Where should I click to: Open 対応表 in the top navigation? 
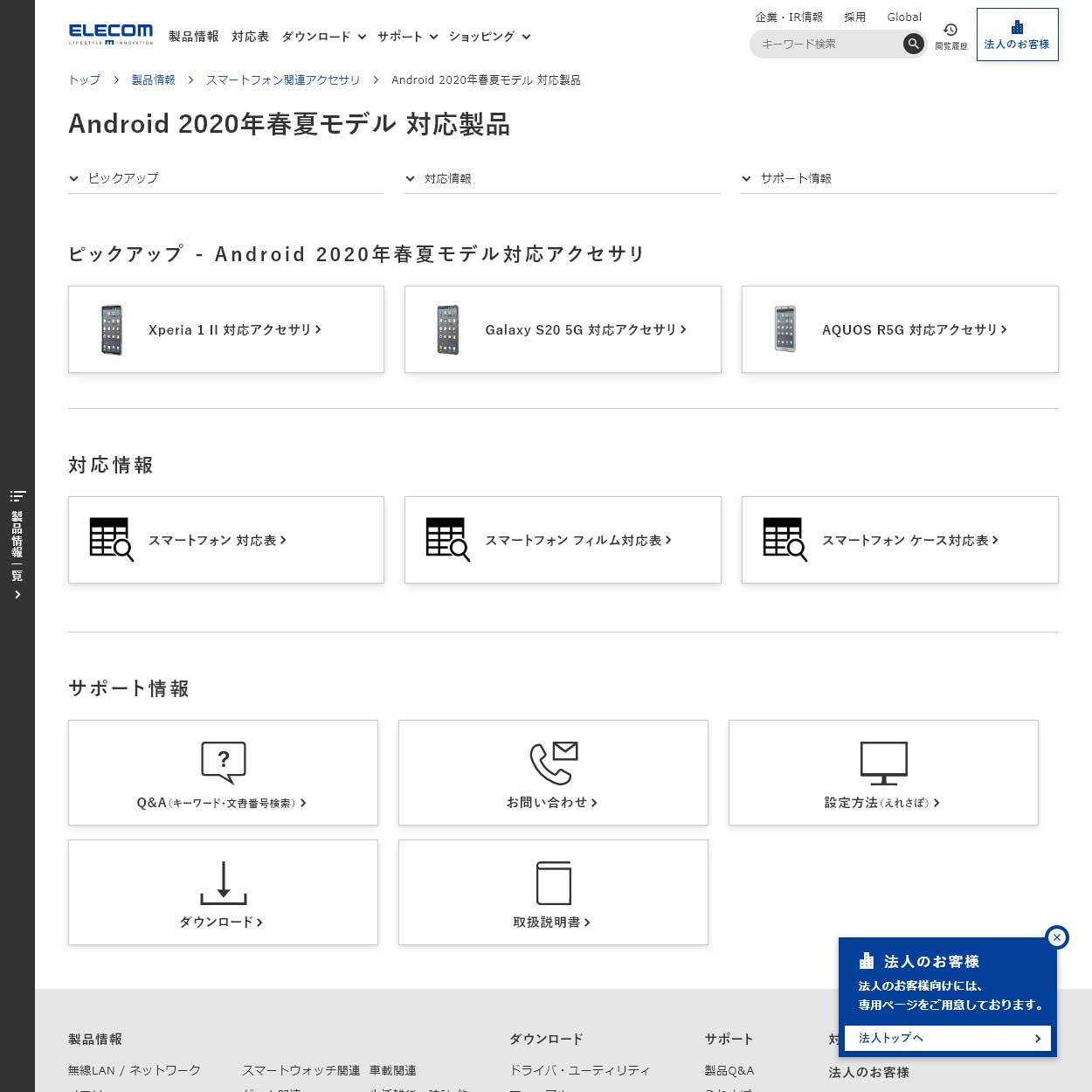tap(251, 37)
